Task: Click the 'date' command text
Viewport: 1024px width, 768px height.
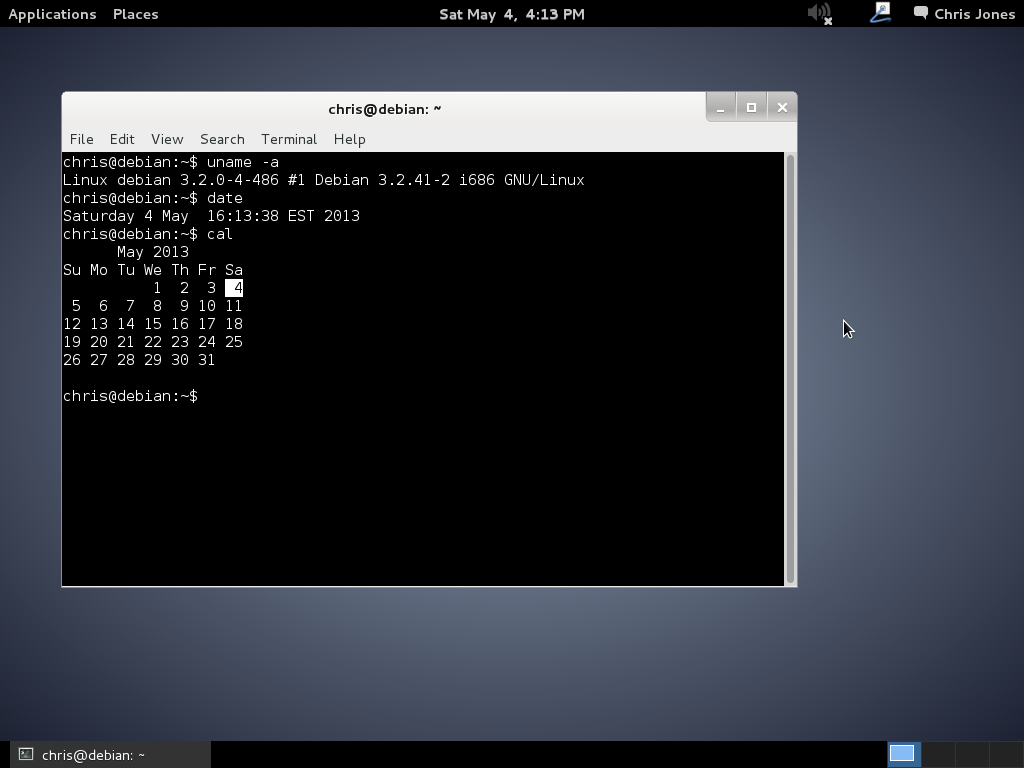Action: click(x=225, y=198)
